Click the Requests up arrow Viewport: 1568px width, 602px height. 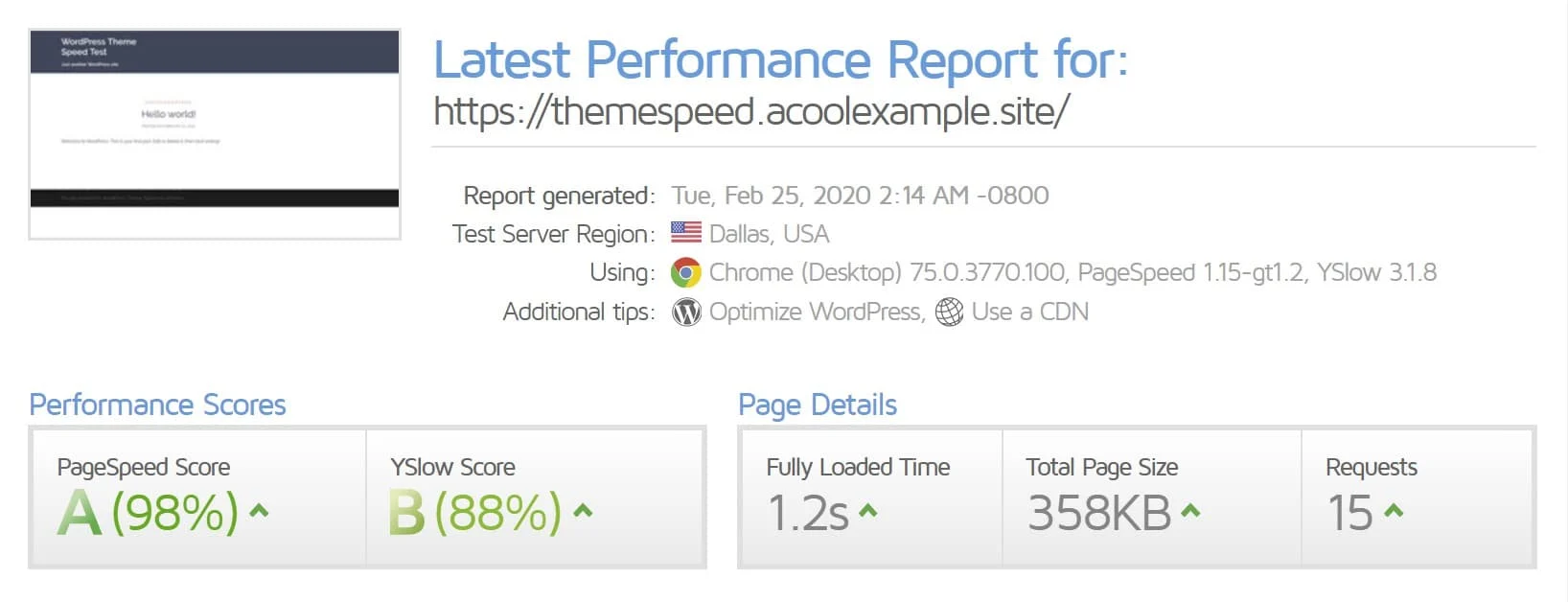1394,511
